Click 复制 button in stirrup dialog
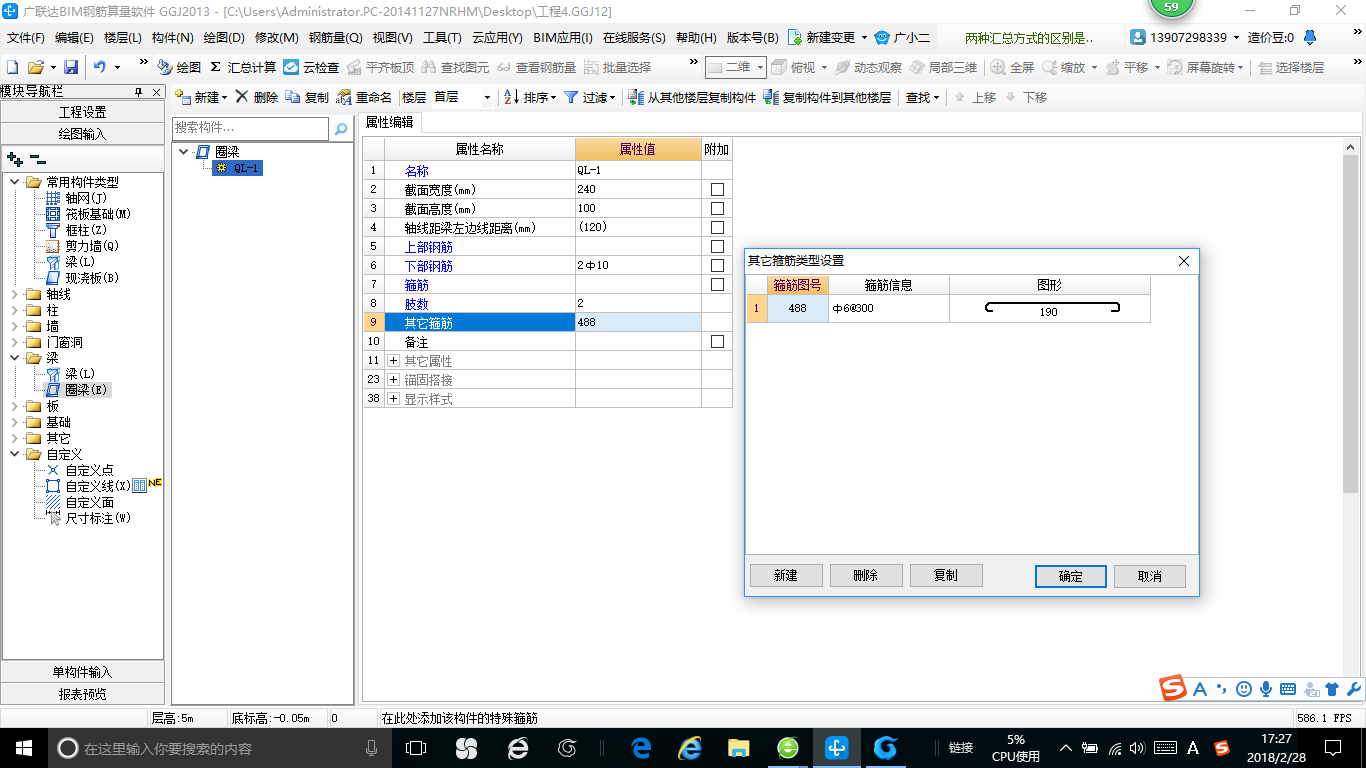The height and width of the screenshot is (768, 1366). [946, 576]
